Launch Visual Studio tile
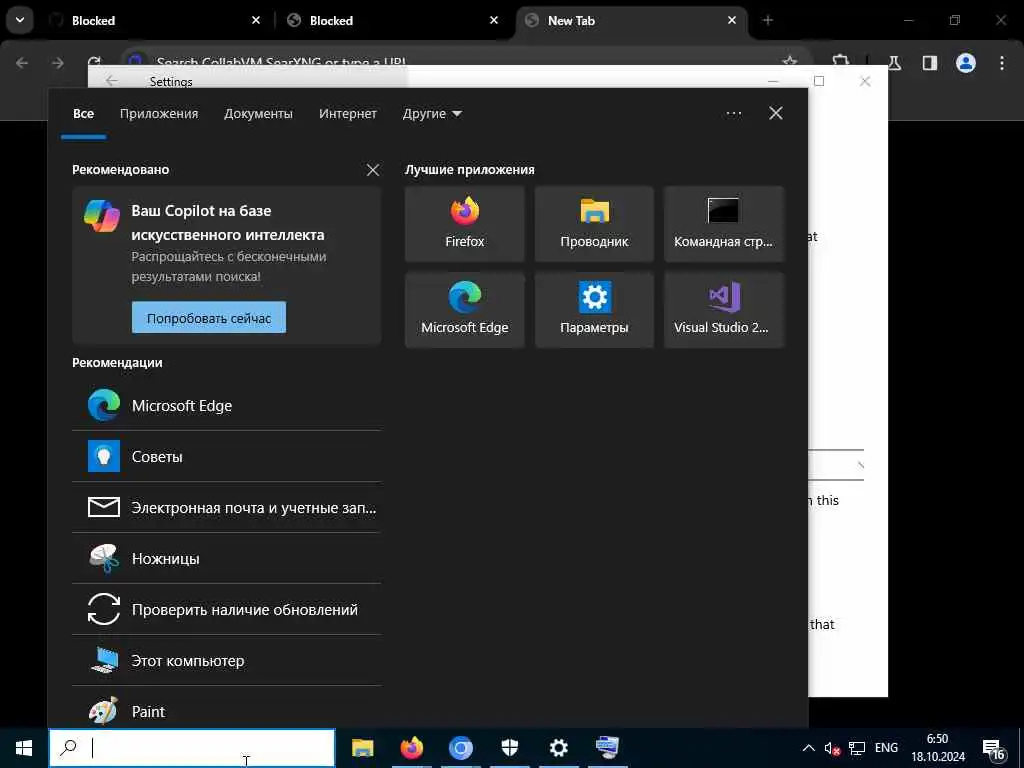The image size is (1024, 768). [x=724, y=310]
